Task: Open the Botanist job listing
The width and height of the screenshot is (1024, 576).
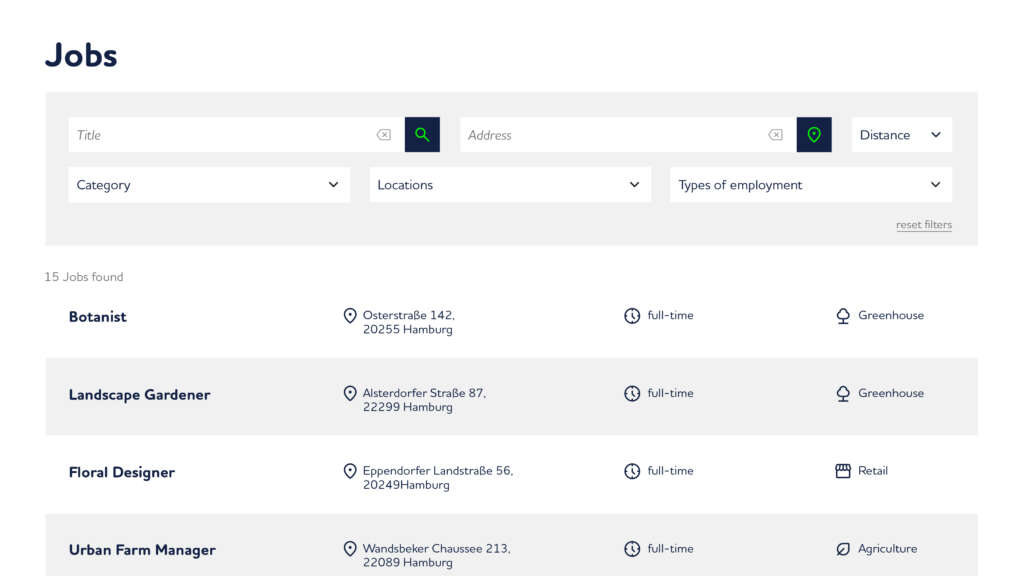Action: [98, 317]
